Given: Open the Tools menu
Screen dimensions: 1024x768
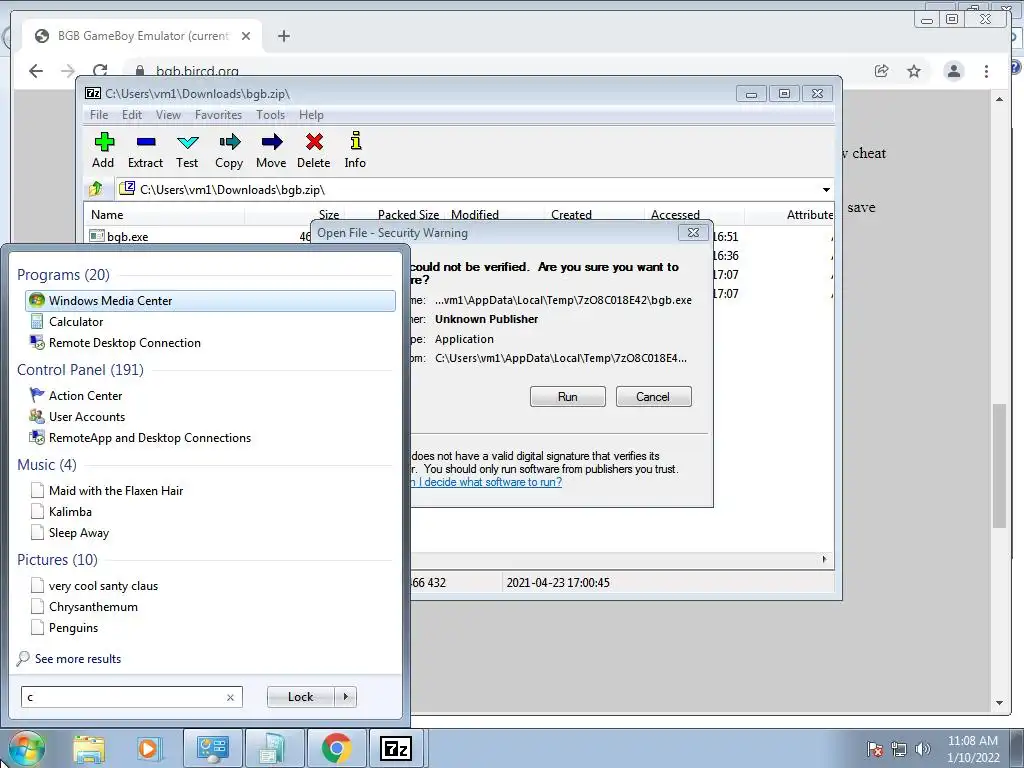Looking at the screenshot, I should pyautogui.click(x=270, y=115).
